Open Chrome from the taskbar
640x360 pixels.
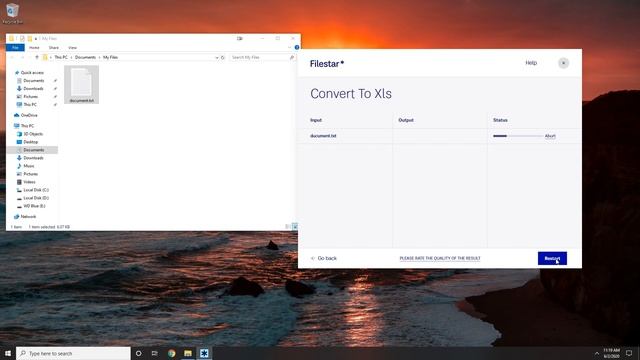coord(171,353)
